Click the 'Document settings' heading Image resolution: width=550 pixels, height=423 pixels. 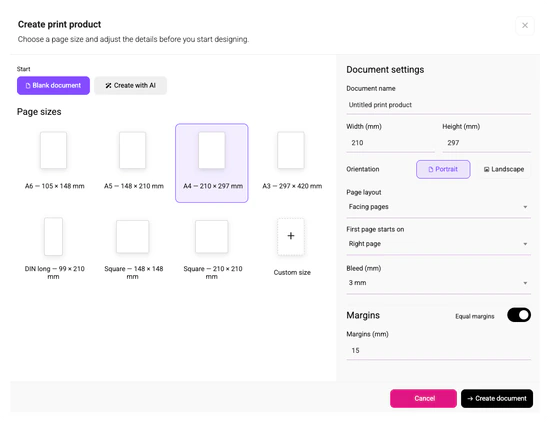(x=385, y=70)
